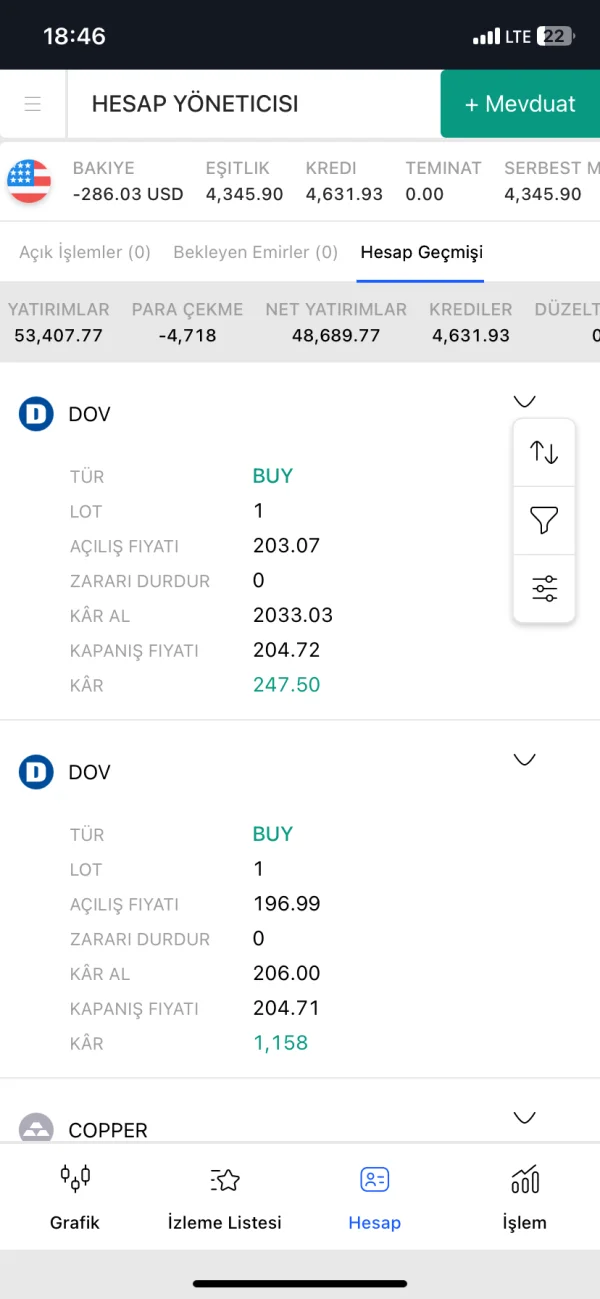Tap the second DOV logo icon
Viewport: 600px width, 1299px height.
click(36, 772)
